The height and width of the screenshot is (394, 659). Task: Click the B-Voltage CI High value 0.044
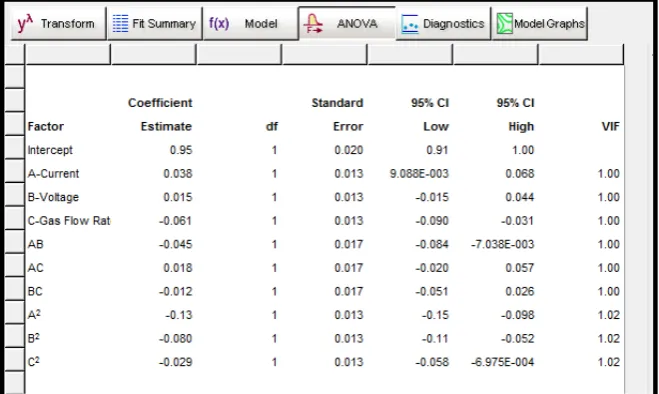520,197
